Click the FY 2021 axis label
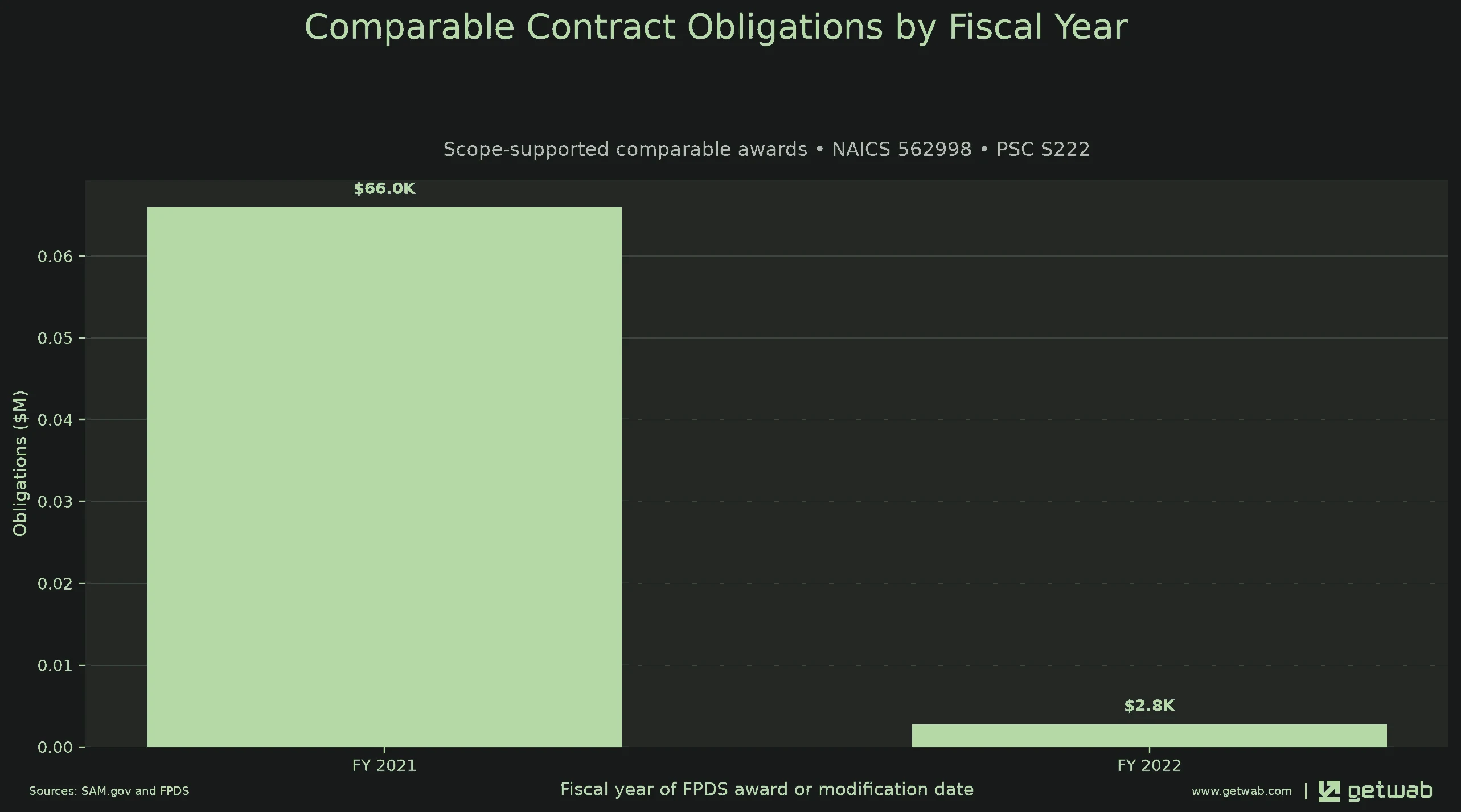Image resolution: width=1461 pixels, height=812 pixels. 384,765
